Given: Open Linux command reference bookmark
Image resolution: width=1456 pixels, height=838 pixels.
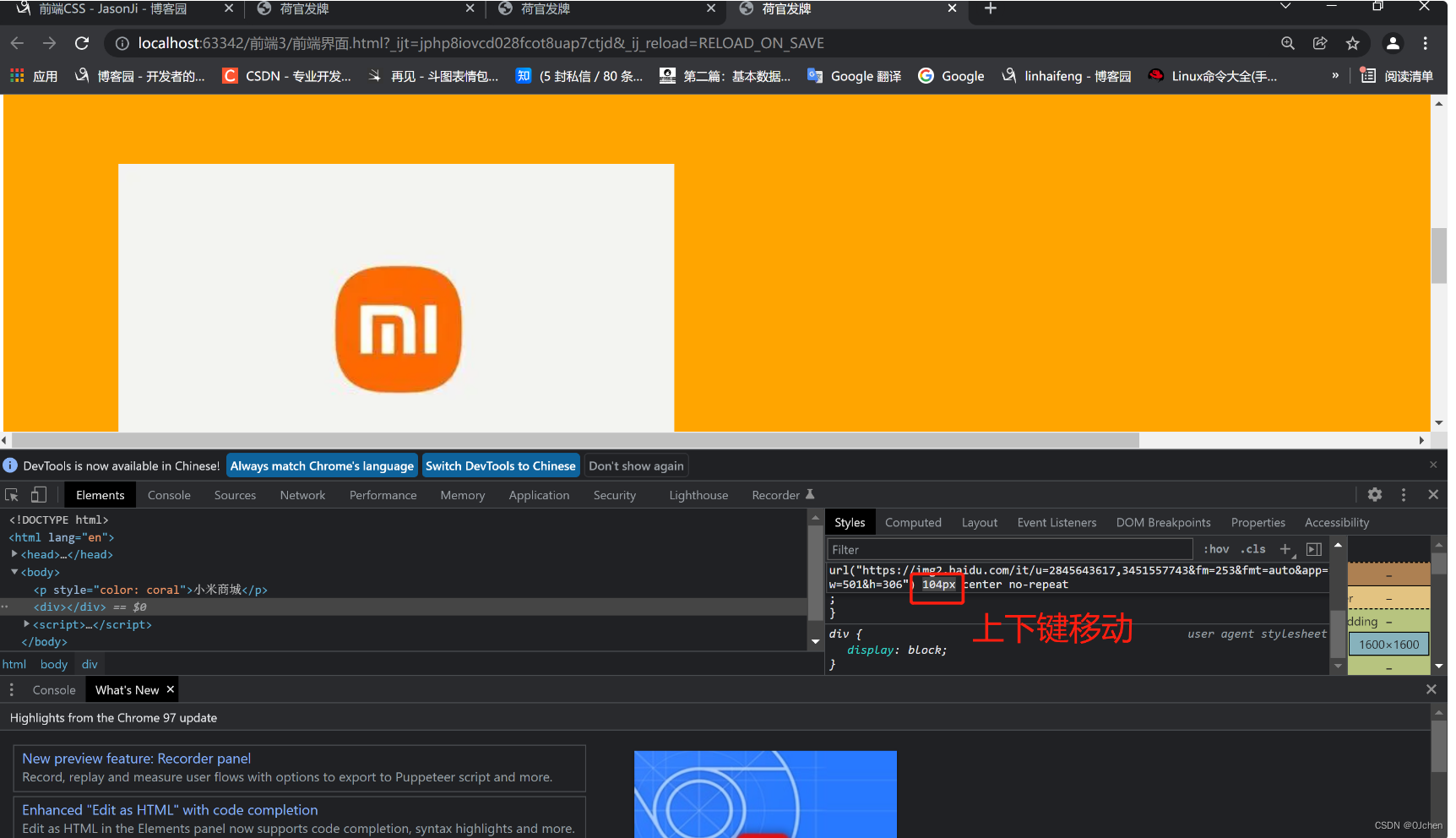Looking at the screenshot, I should coord(1213,76).
